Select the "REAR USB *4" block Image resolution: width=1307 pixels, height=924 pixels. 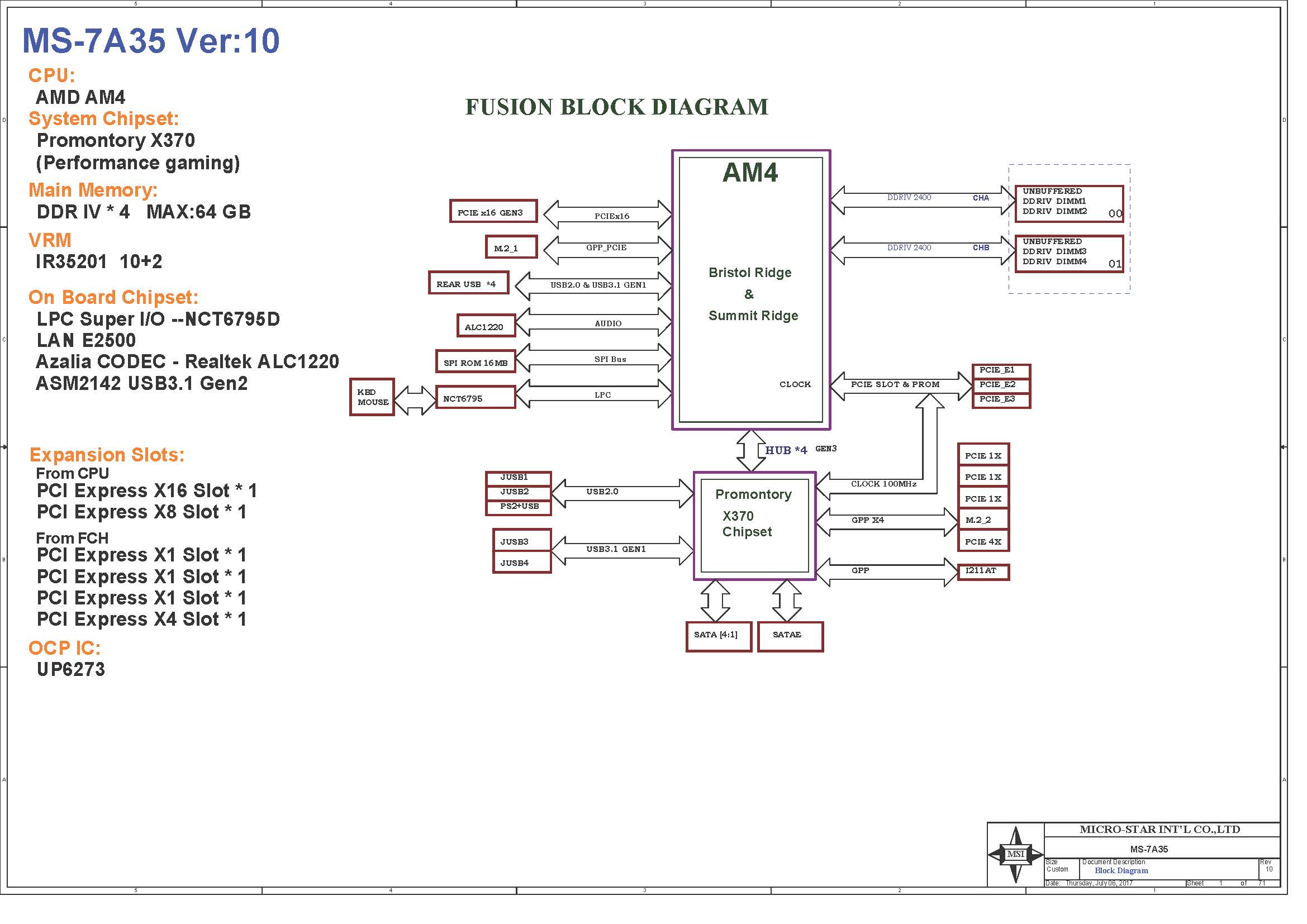click(x=468, y=283)
